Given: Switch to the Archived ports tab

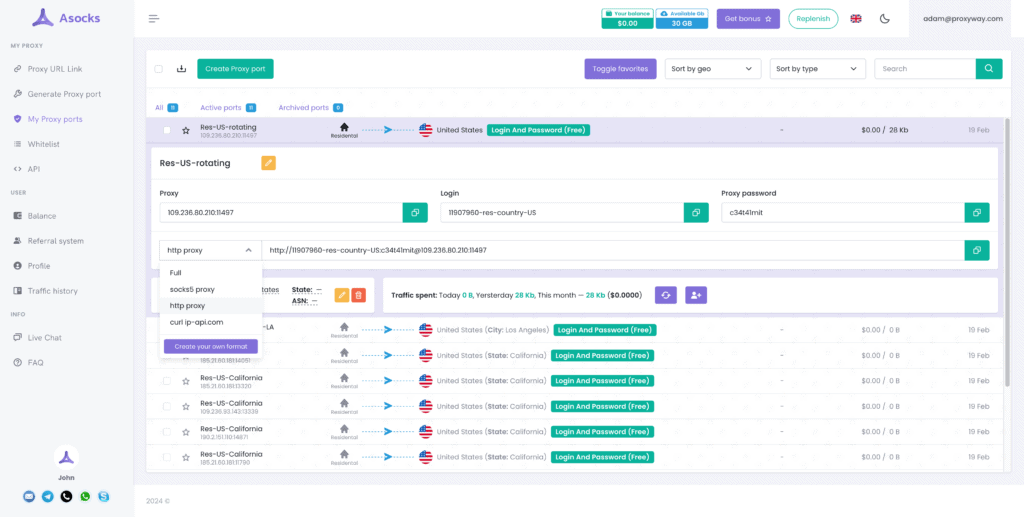Looking at the screenshot, I should [304, 107].
